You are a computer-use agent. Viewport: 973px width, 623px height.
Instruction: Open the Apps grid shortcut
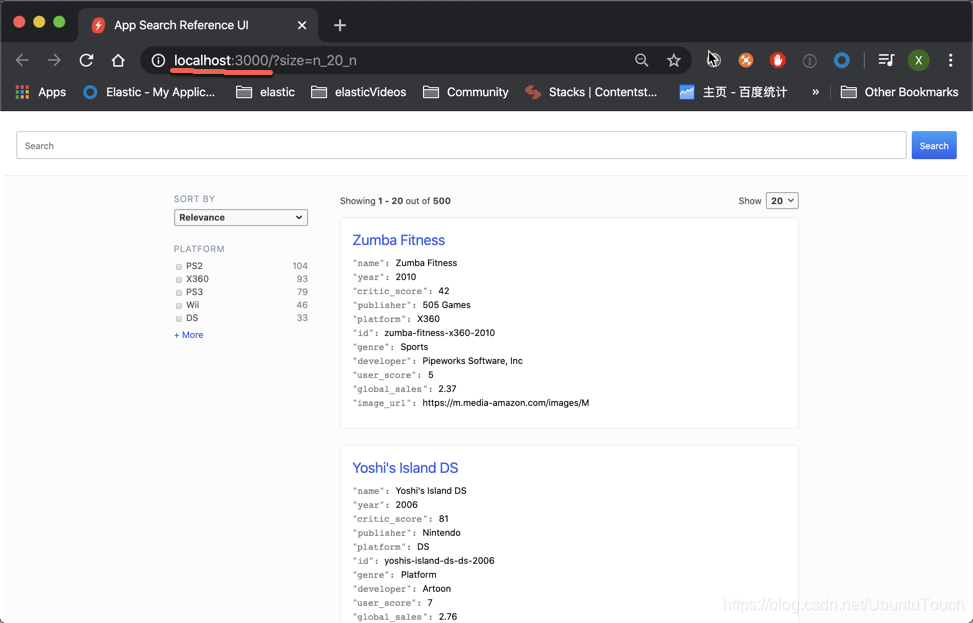coord(40,92)
